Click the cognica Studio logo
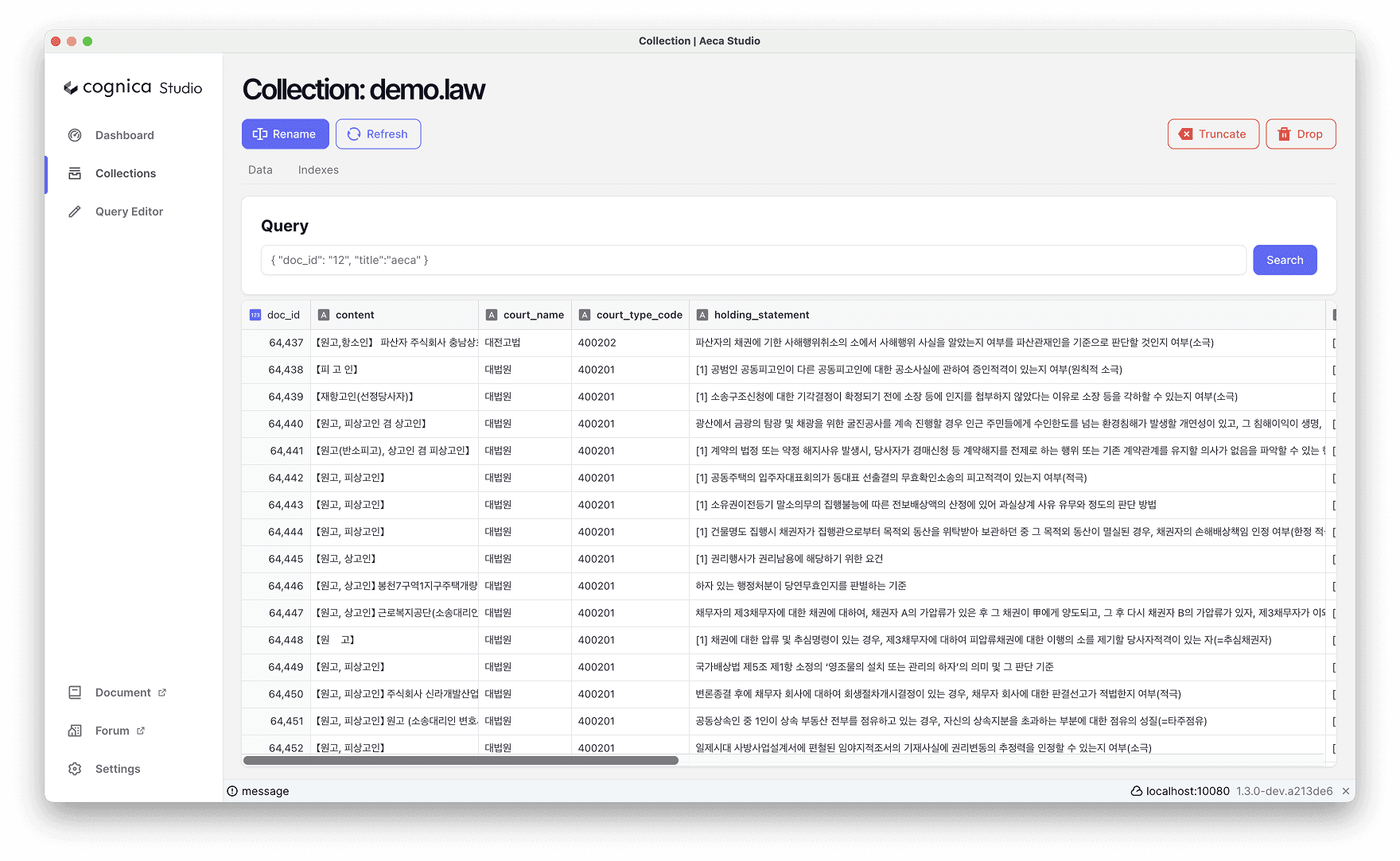 [132, 87]
